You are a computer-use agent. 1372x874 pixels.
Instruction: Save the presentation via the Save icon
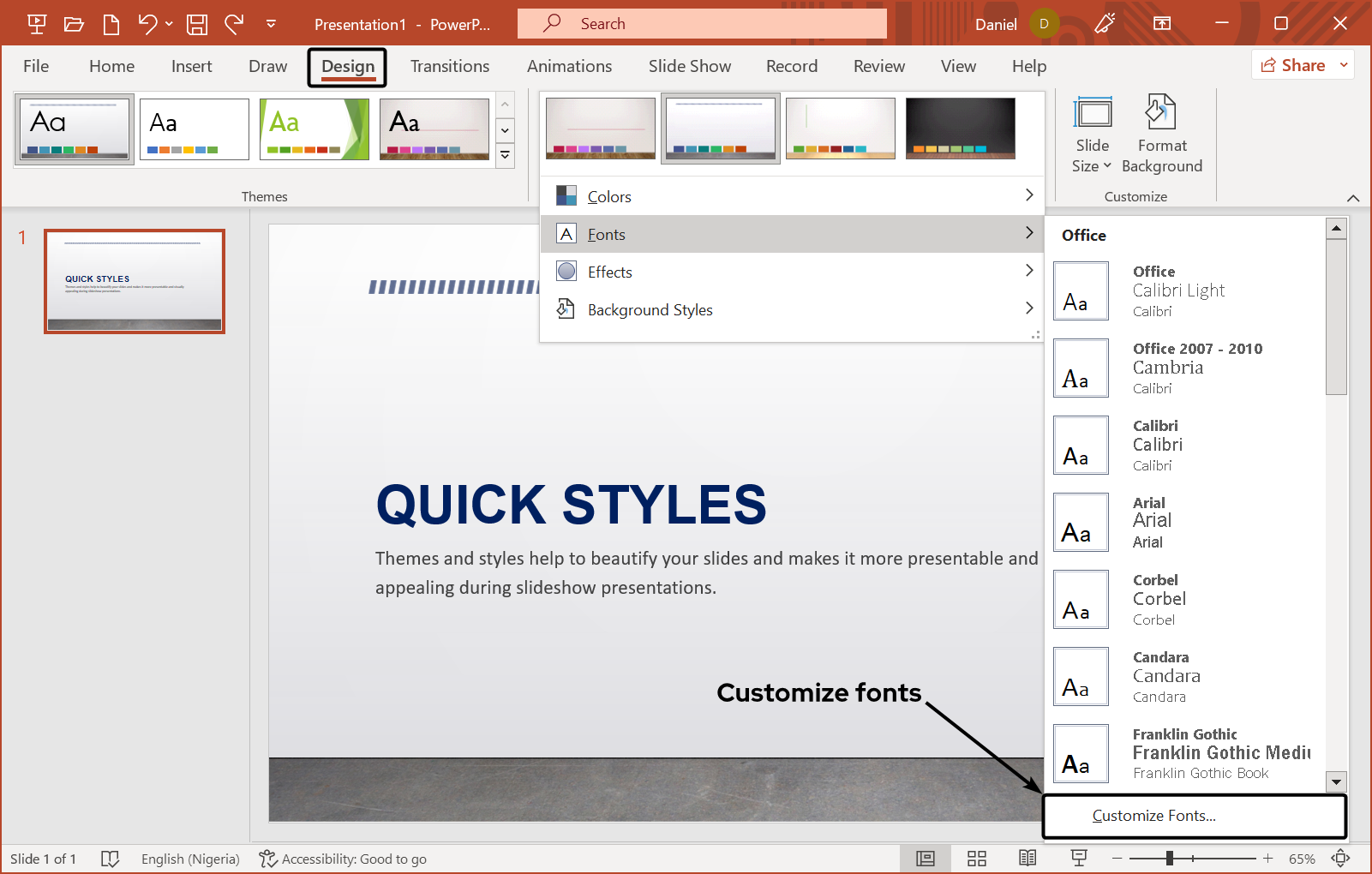click(196, 24)
